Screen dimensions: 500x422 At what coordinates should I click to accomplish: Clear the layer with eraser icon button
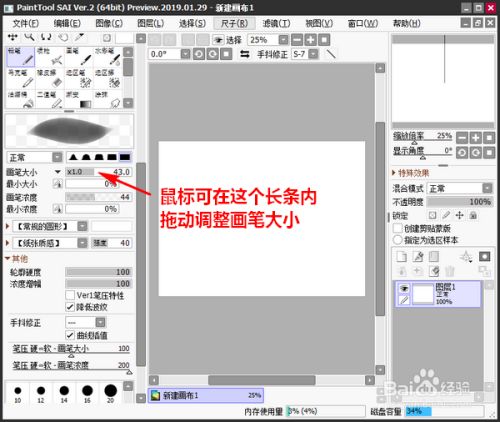pyautogui.click(x=434, y=271)
